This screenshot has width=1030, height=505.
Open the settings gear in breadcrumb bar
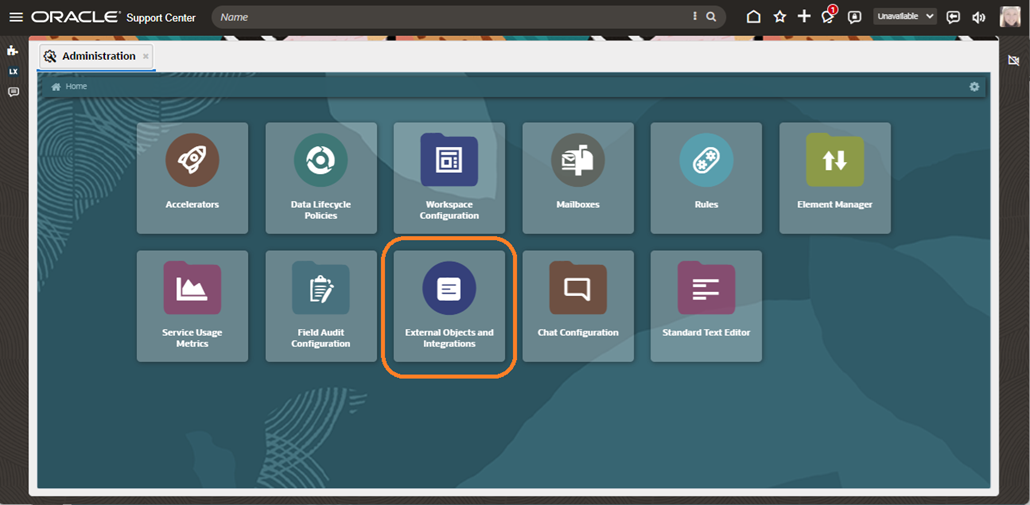(974, 87)
